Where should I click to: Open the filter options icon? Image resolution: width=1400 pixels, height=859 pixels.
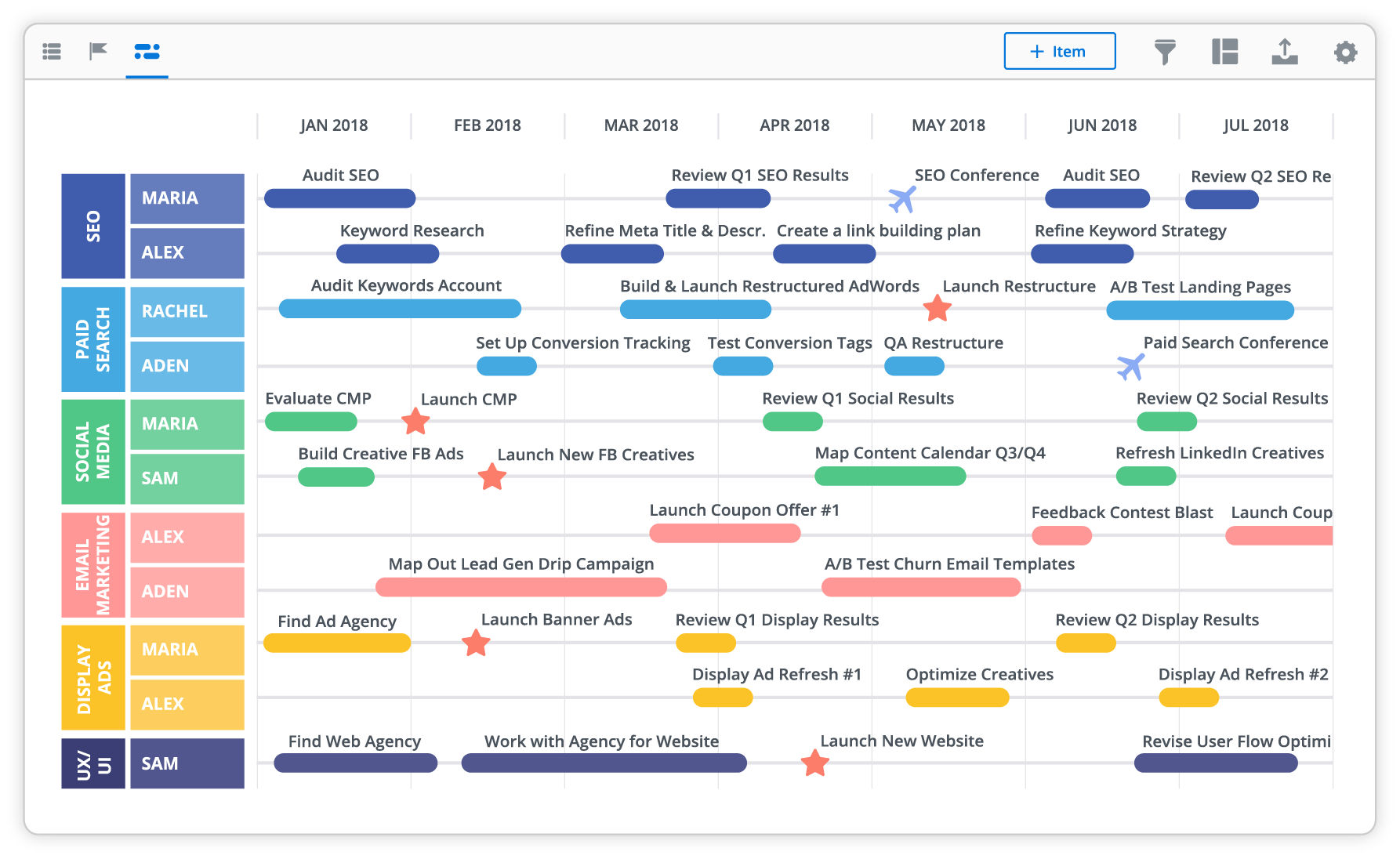pos(1166,52)
